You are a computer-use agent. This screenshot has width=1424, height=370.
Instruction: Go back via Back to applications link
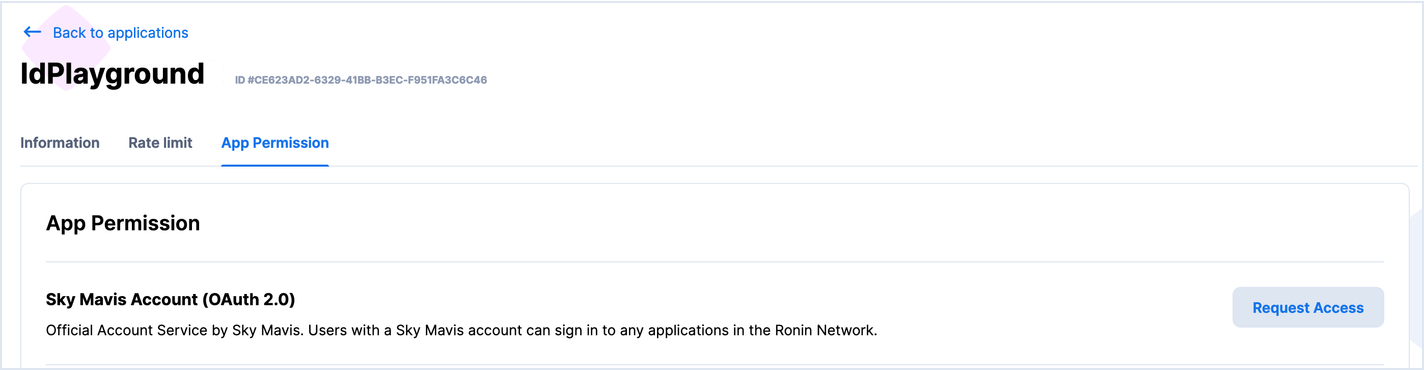(105, 32)
